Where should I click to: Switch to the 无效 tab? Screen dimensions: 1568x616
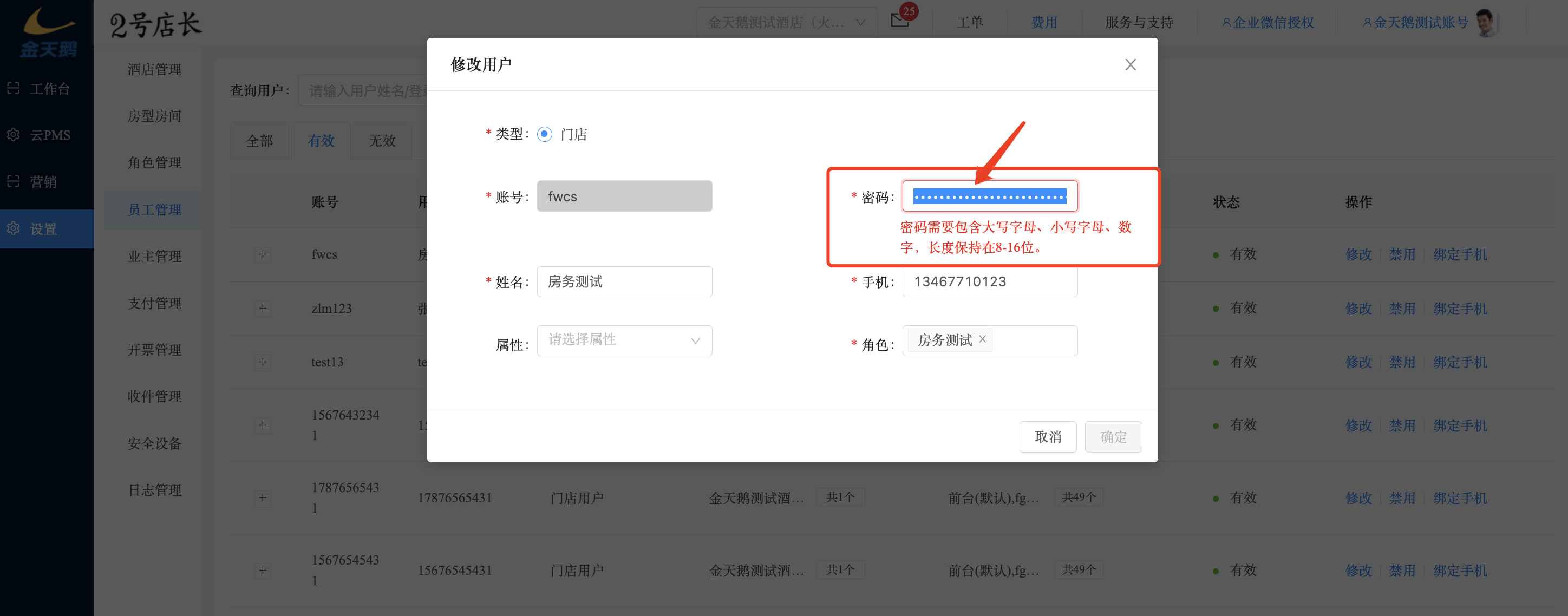(x=382, y=141)
